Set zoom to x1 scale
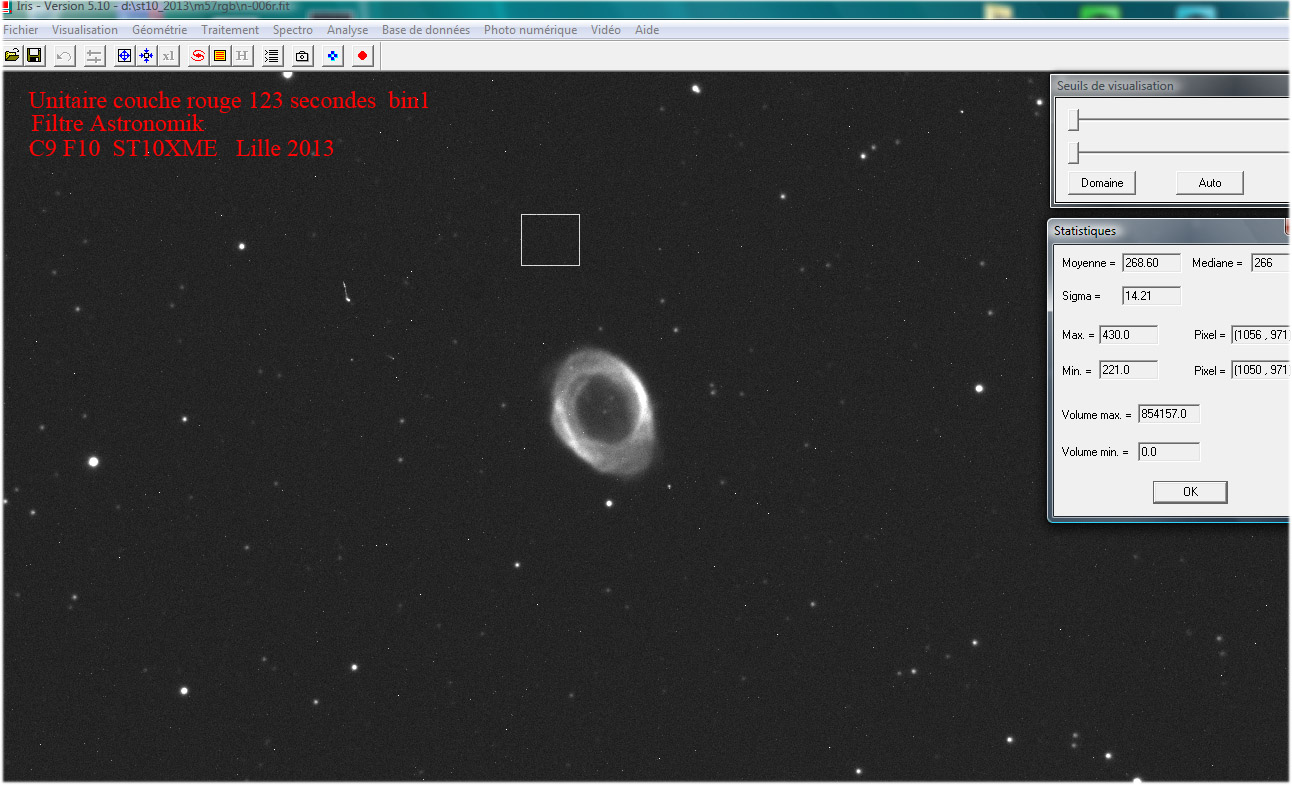Image resolution: width=1292 pixels, height=785 pixels. (x=168, y=55)
